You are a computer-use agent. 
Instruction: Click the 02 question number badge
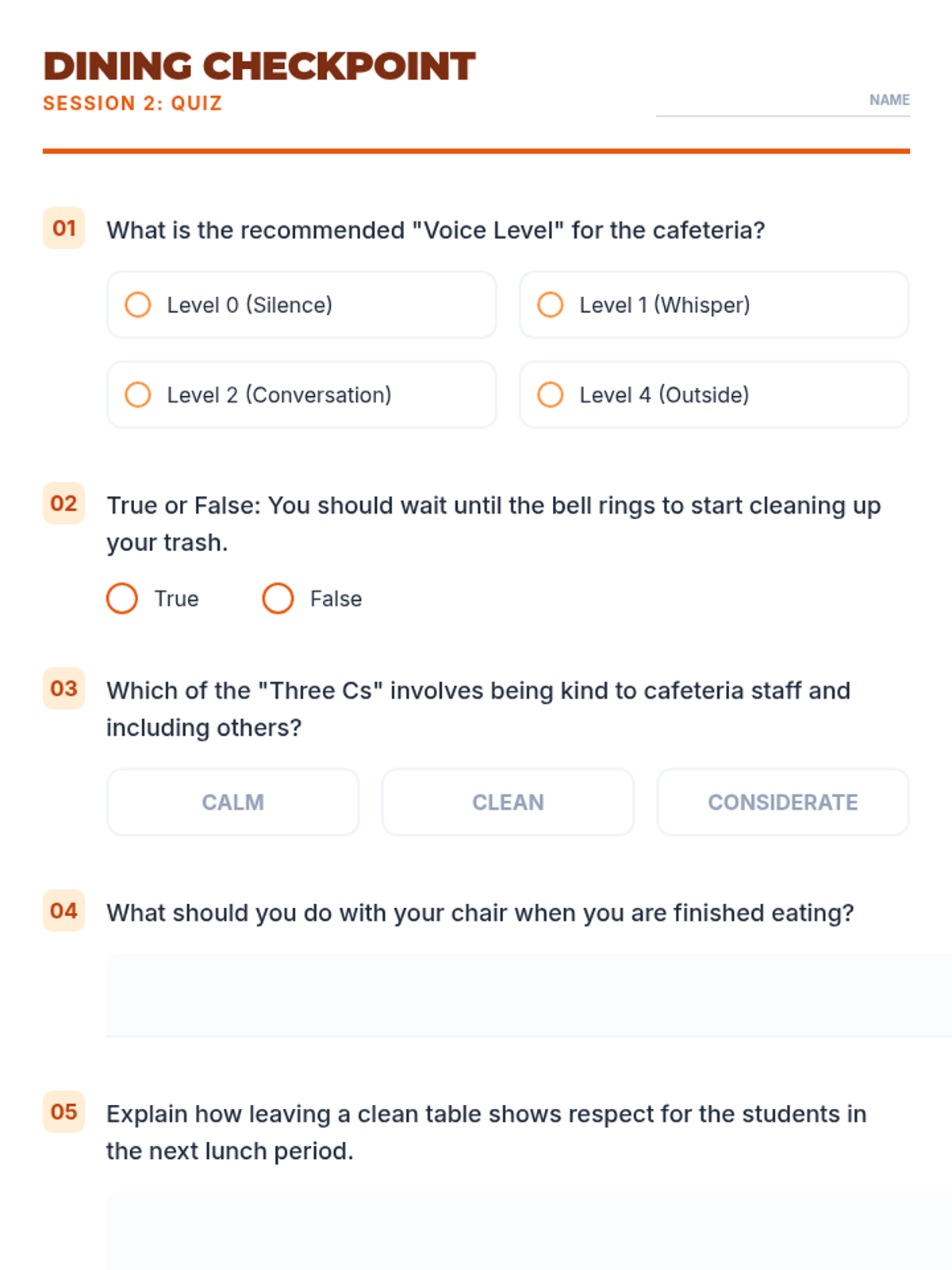(x=63, y=503)
